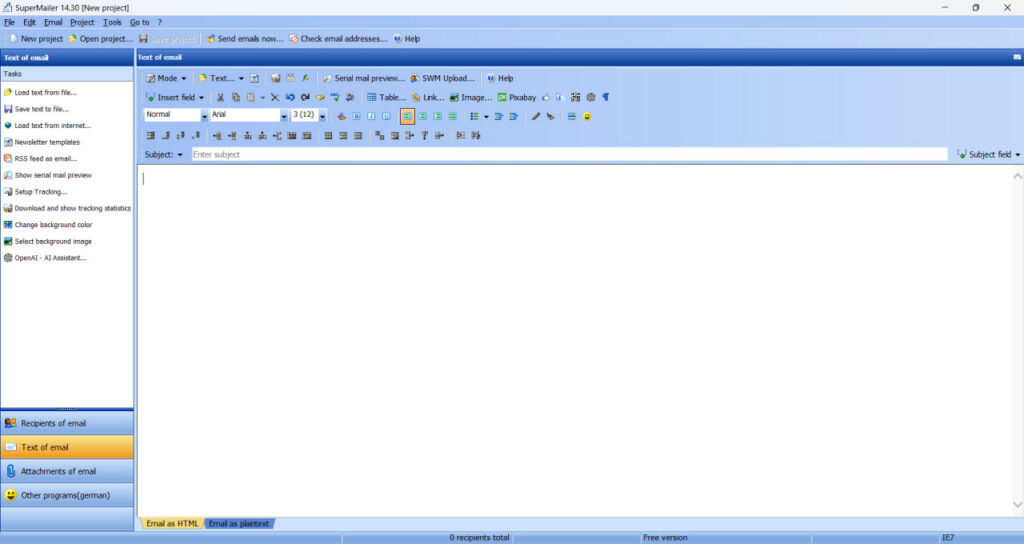The width and height of the screenshot is (1024, 544).
Task: Toggle italic formatting
Action: [371, 116]
